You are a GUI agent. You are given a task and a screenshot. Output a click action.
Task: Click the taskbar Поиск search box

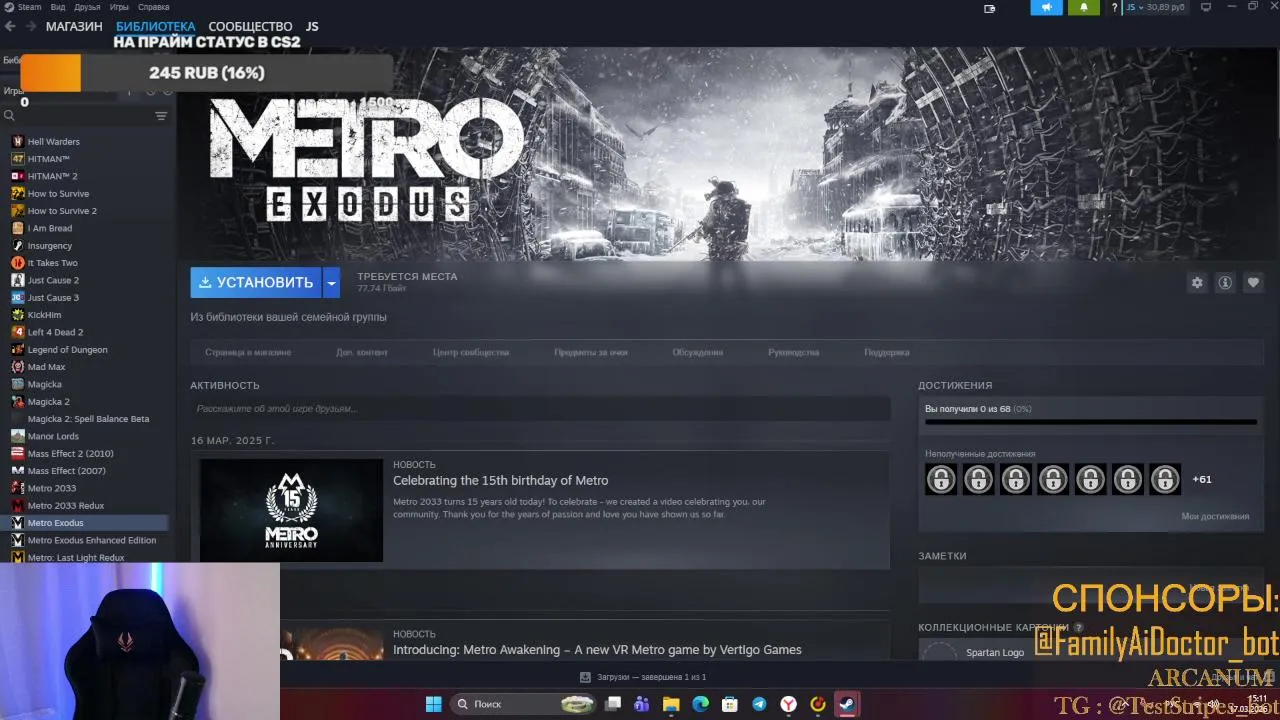[525, 704]
